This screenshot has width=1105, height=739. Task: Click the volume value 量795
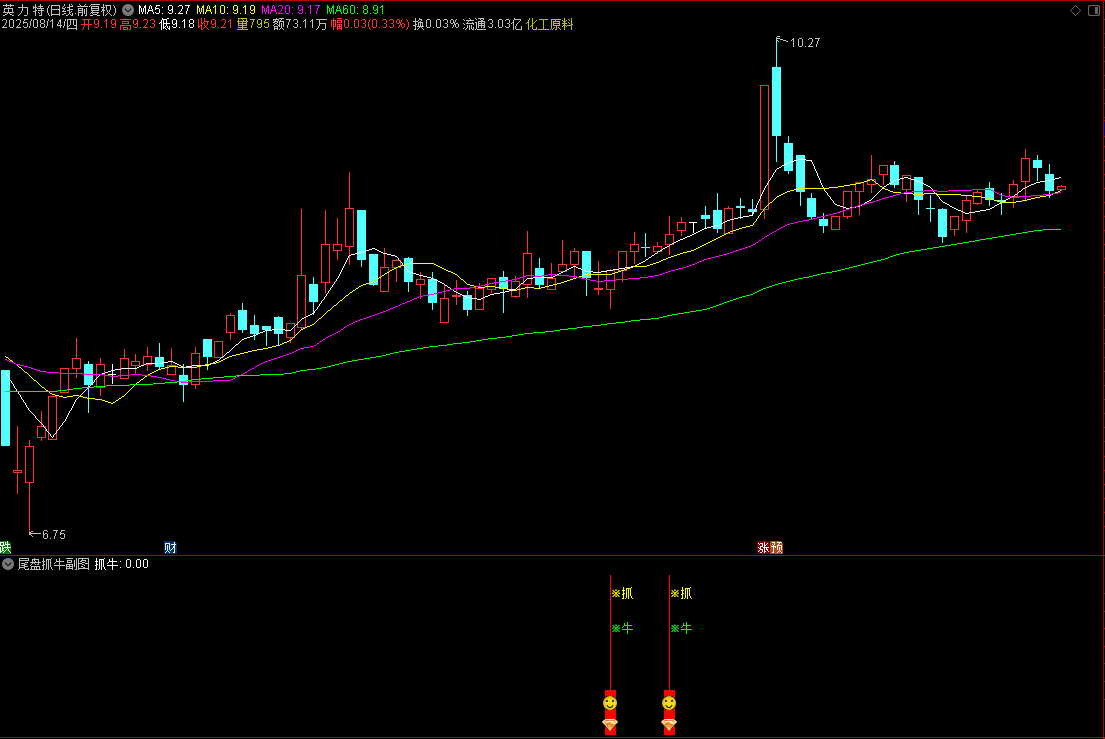coord(253,24)
